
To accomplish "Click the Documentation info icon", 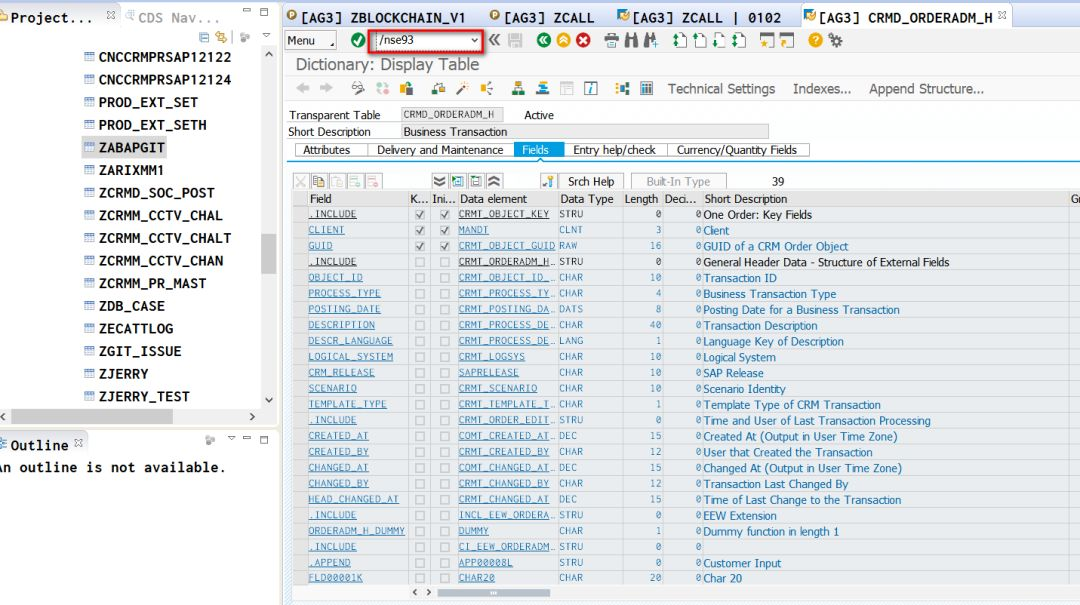I will pyautogui.click(x=591, y=88).
